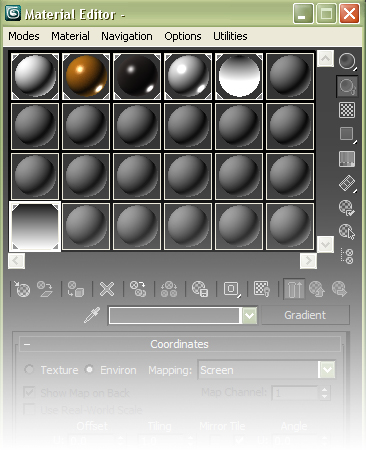Screen dimensions: 366x450
Task: Click Assign Material to Selection icon
Action: coord(76,289)
